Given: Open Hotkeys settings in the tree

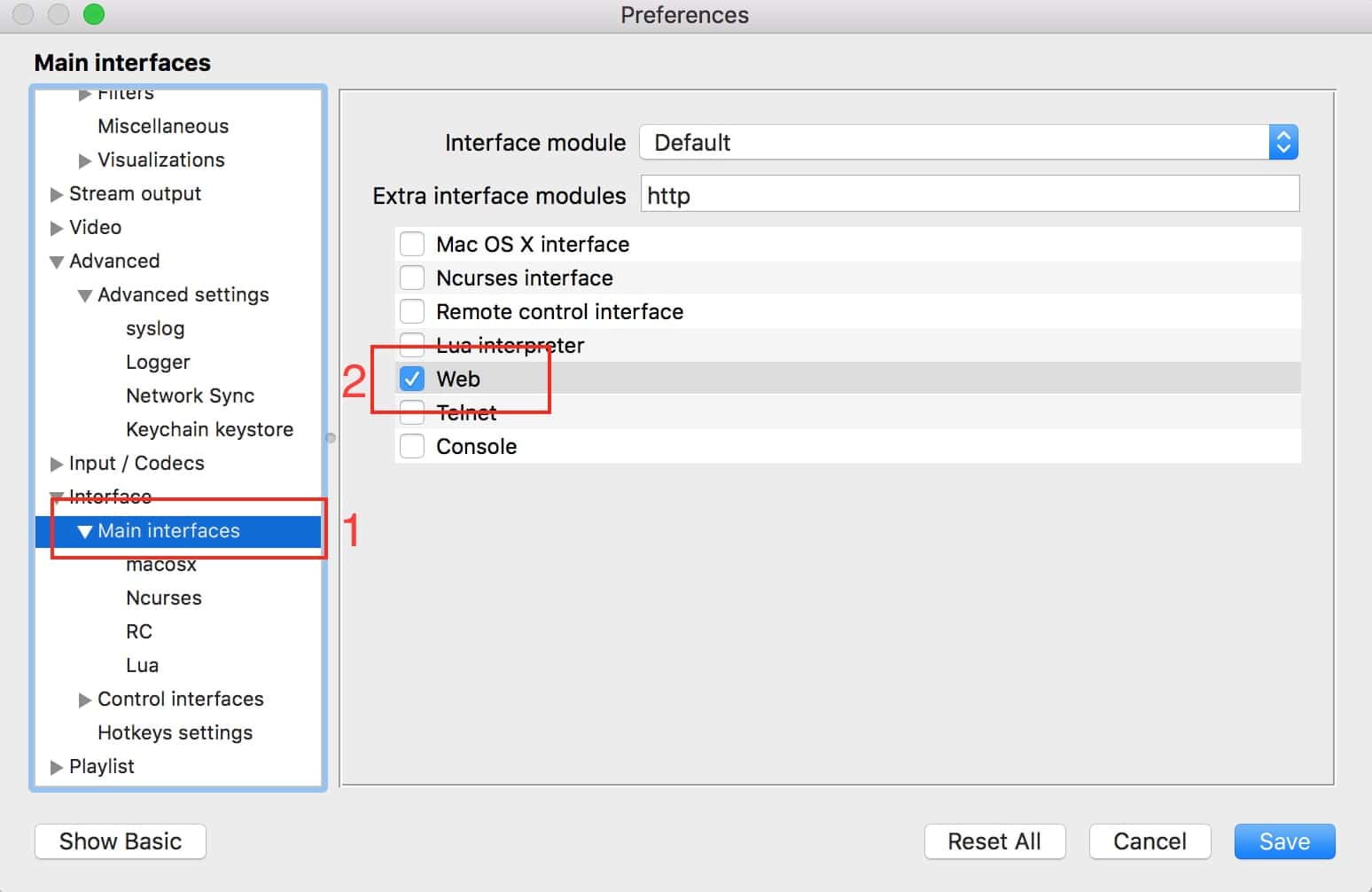Looking at the screenshot, I should [175, 732].
